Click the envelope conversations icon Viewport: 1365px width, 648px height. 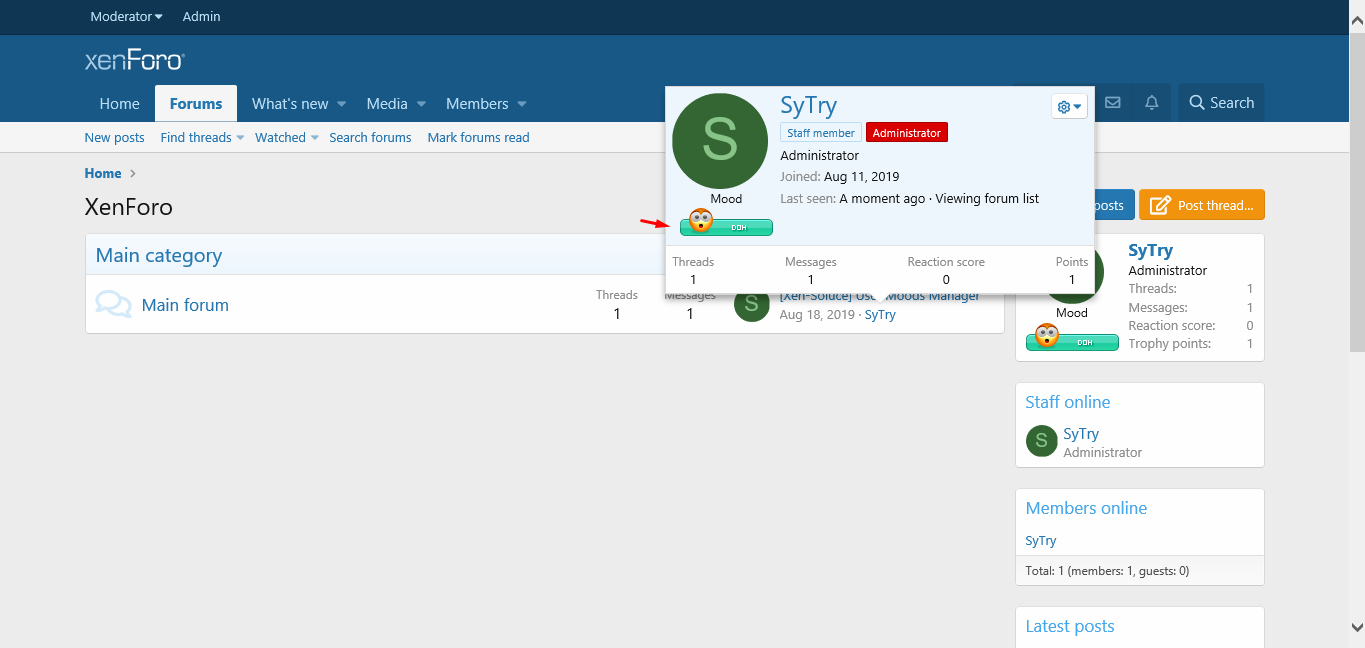coord(1112,103)
